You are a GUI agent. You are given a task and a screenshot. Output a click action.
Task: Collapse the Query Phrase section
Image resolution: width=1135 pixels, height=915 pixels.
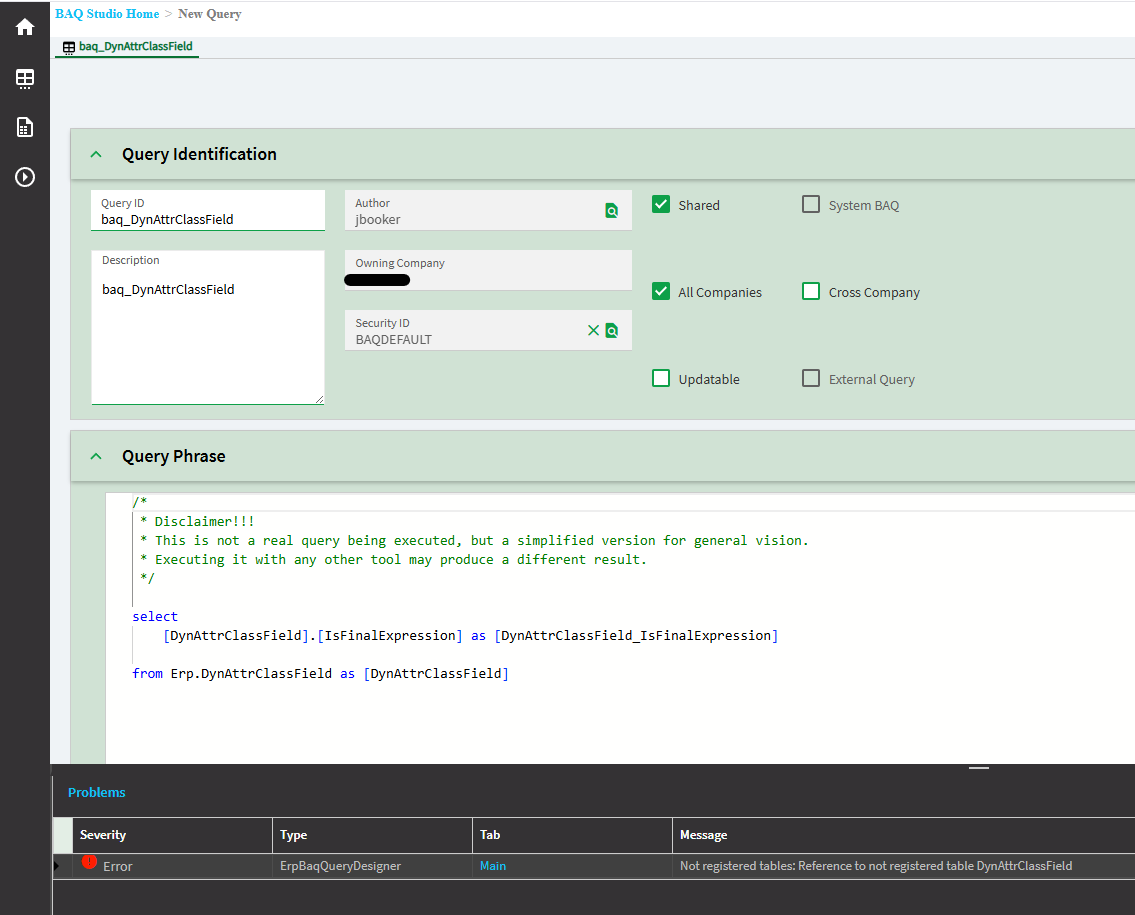[x=96, y=457]
